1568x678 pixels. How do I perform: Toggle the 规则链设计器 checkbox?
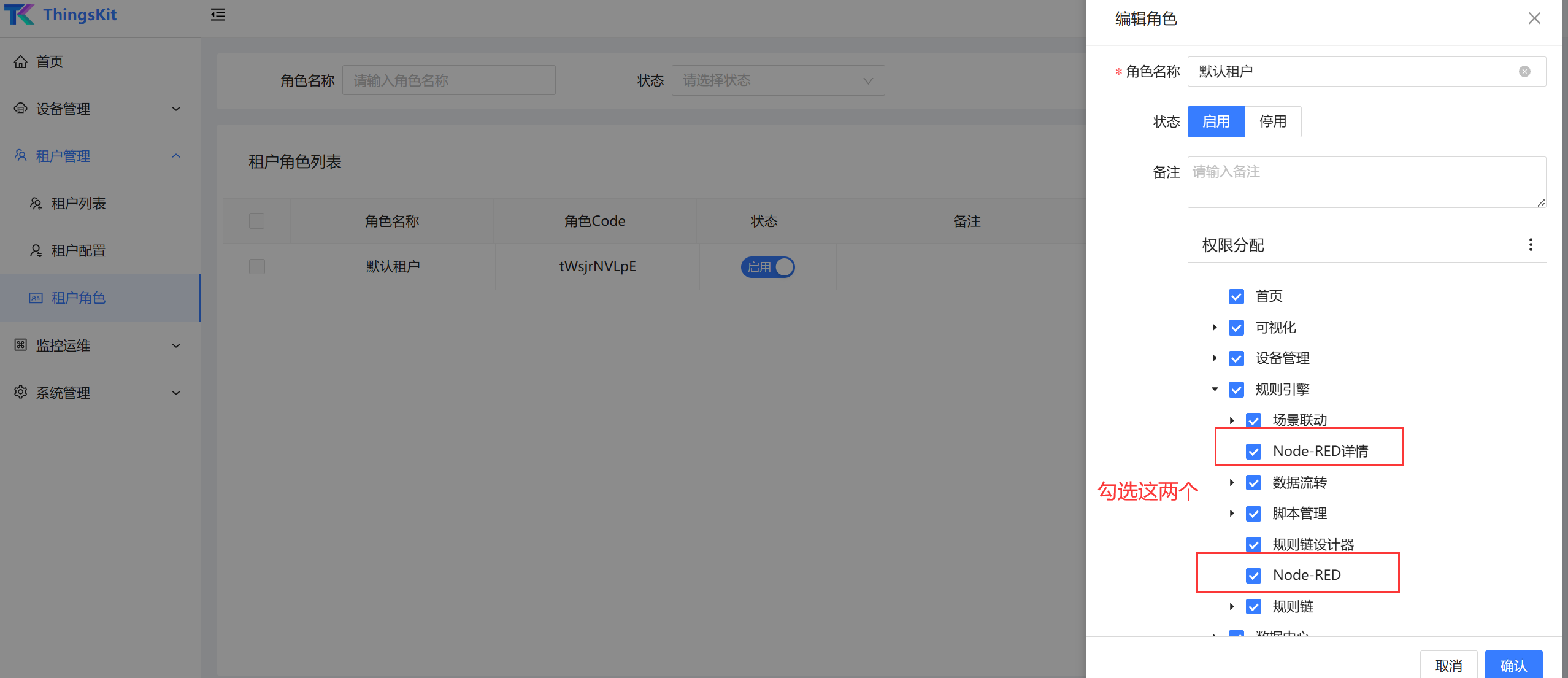[1253, 544]
